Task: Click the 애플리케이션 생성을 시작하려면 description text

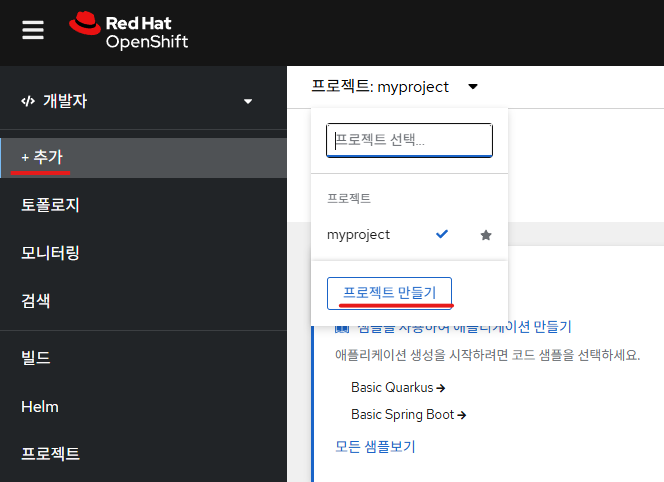Action: click(487, 355)
